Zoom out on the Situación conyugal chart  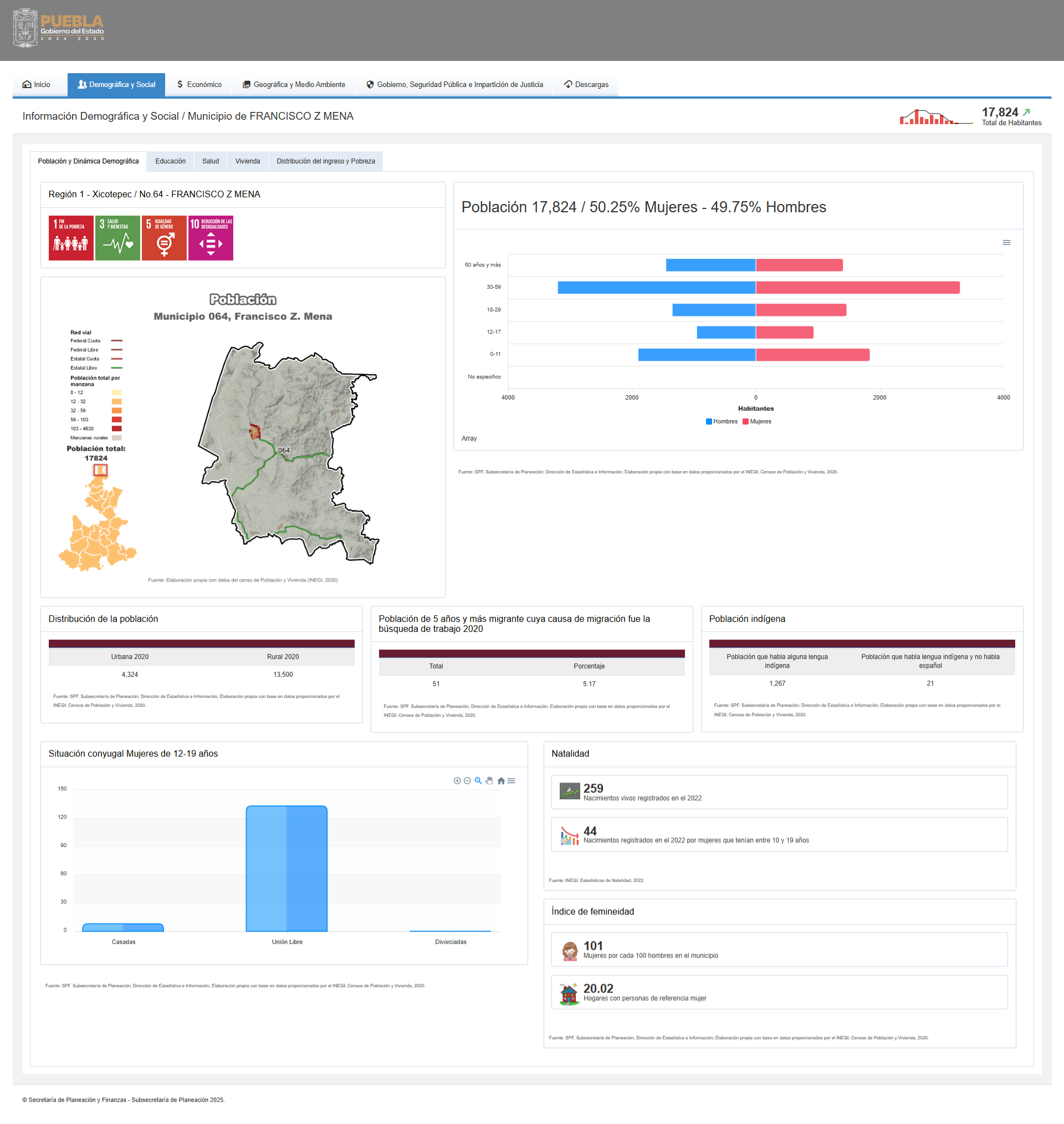467,781
